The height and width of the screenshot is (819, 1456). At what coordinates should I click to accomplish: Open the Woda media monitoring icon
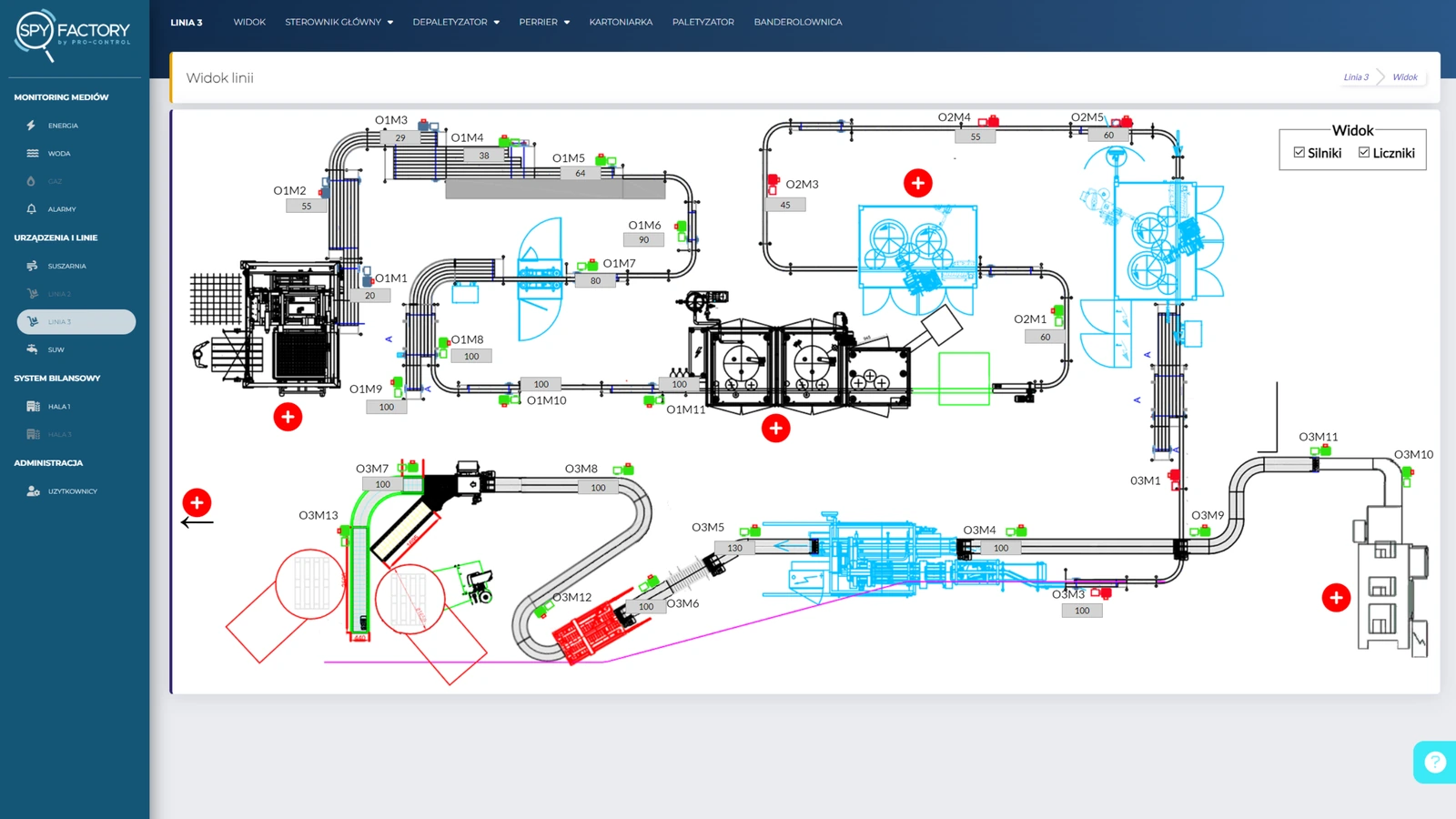(33, 154)
